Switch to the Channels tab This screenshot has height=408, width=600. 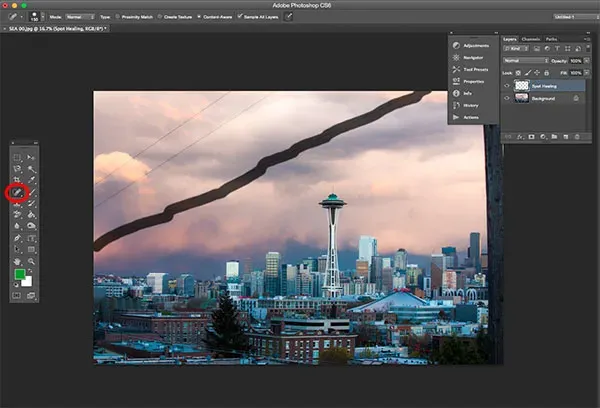pyautogui.click(x=530, y=39)
